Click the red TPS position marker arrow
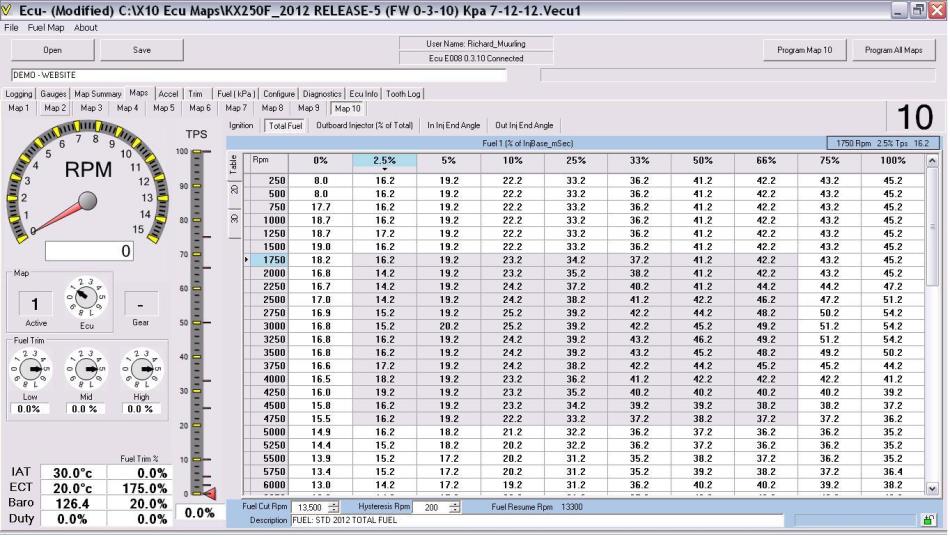 (210, 494)
